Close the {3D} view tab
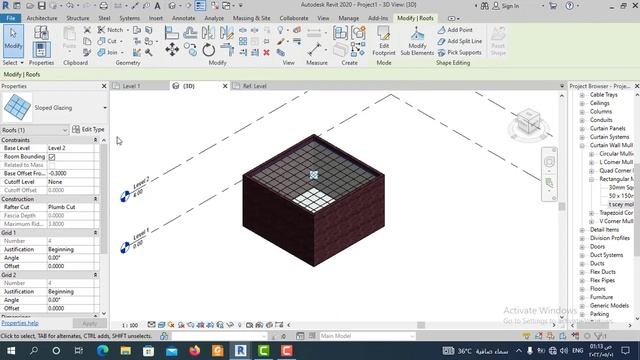640x360 pixels. 225,86
